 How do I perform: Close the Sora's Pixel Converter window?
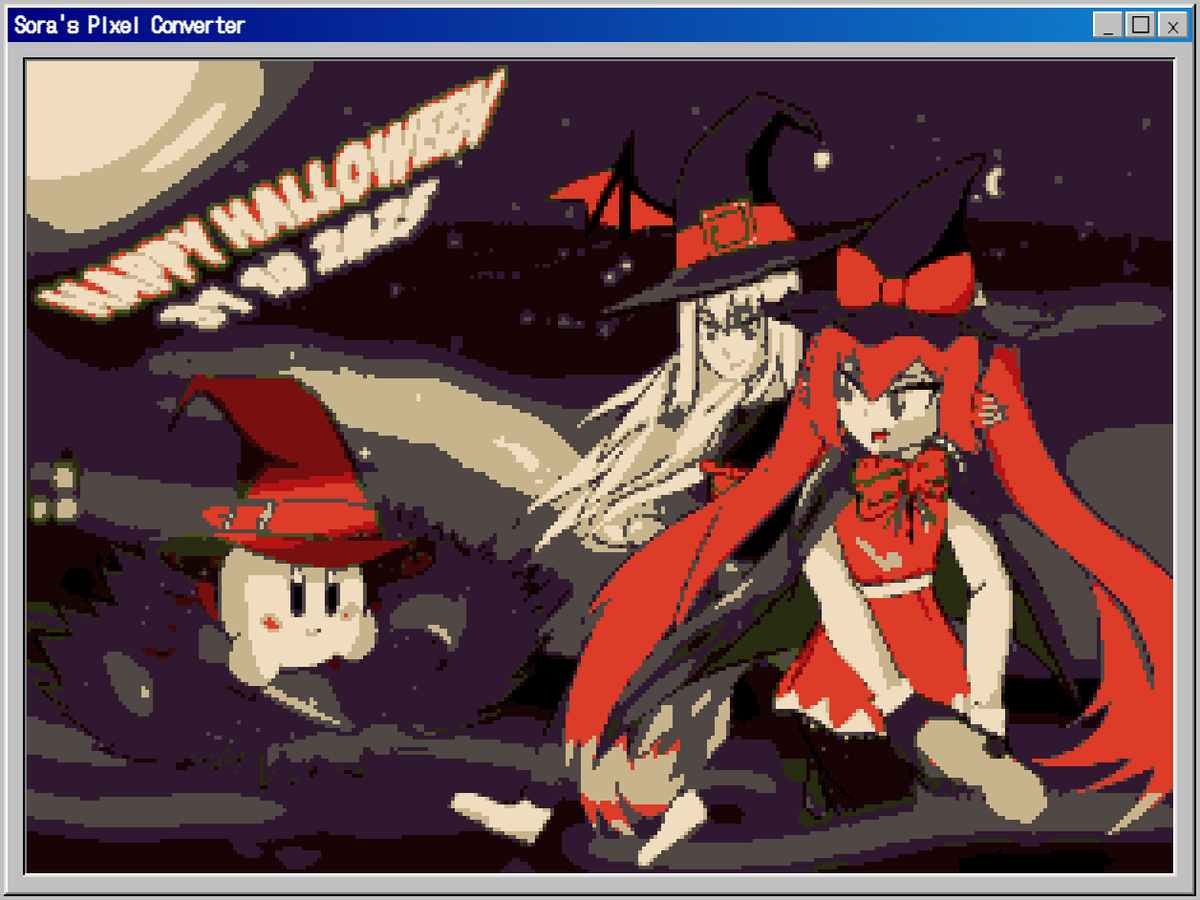(x=1172, y=25)
